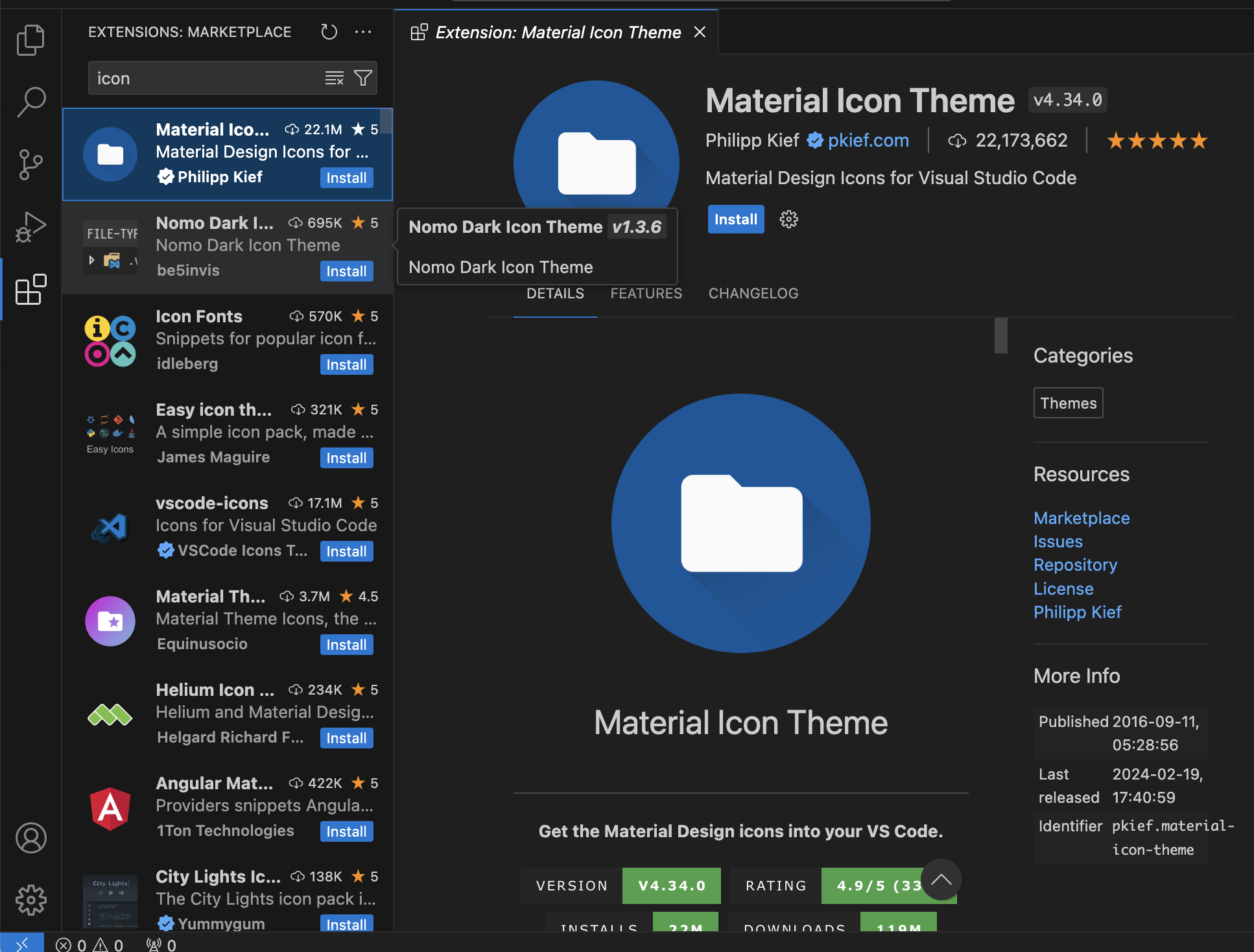Click the VERSION v4.34.0 badge
This screenshot has height=952, width=1254.
[x=621, y=886]
